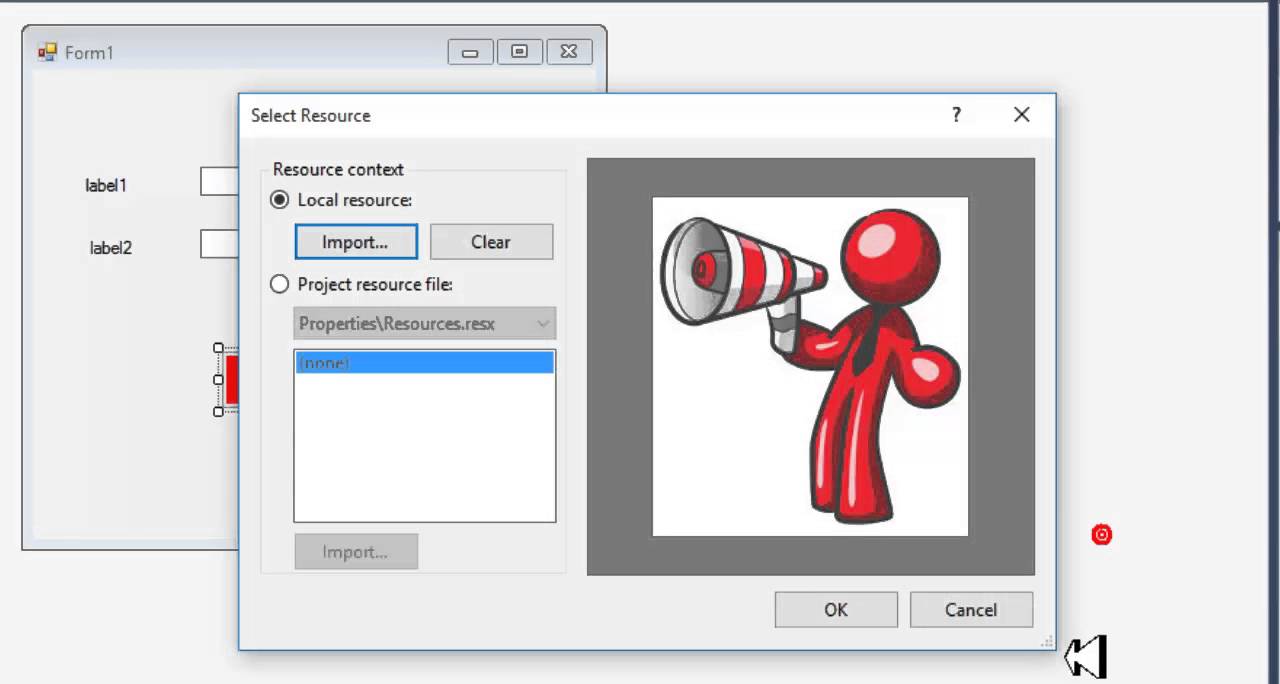
Task: Select the Project resource file radio button
Action: (280, 284)
